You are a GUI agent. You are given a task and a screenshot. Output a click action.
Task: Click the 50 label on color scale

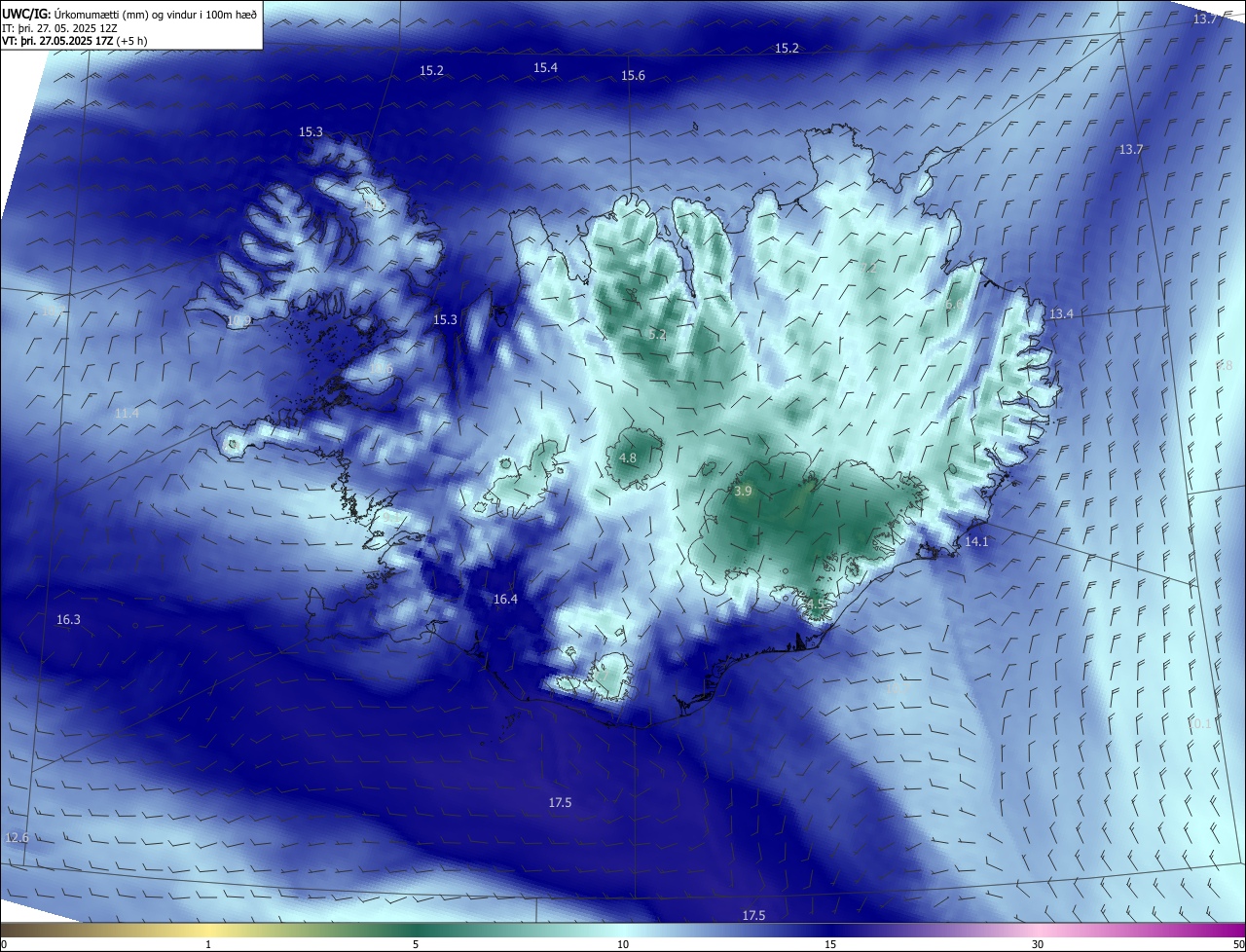coord(1237,944)
